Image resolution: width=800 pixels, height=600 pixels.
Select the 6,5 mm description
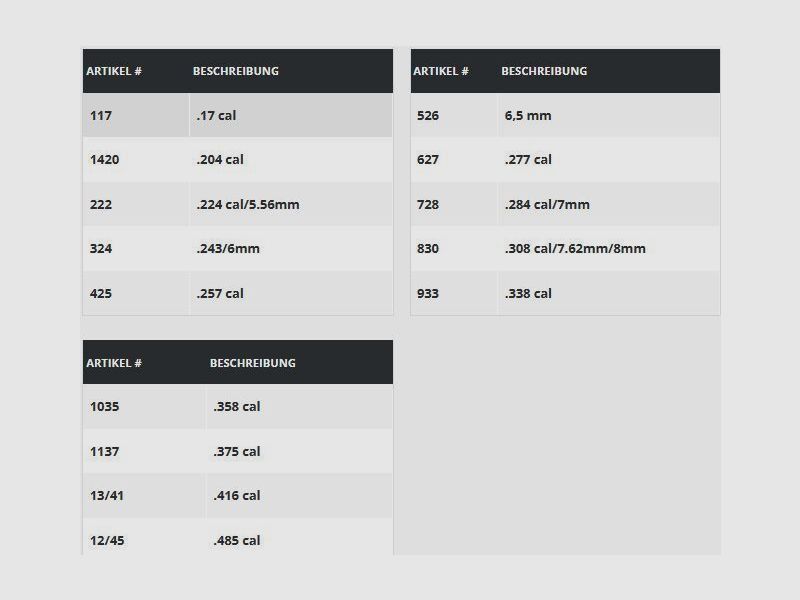(x=528, y=116)
